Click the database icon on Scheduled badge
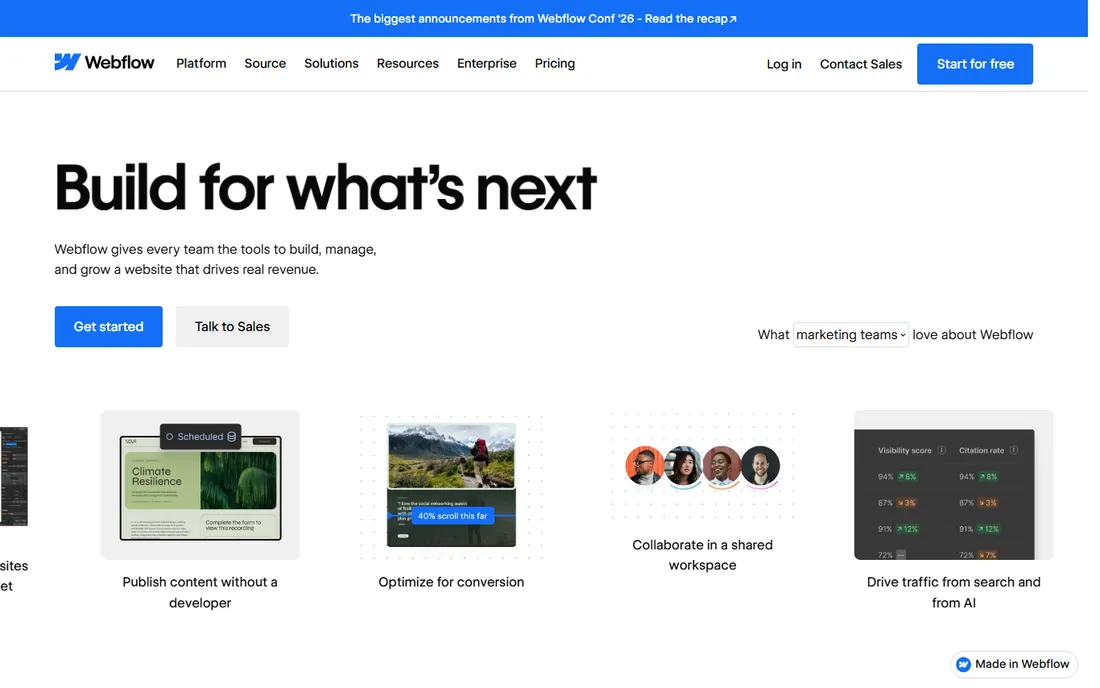This screenshot has width=1100, height=688. point(232,436)
